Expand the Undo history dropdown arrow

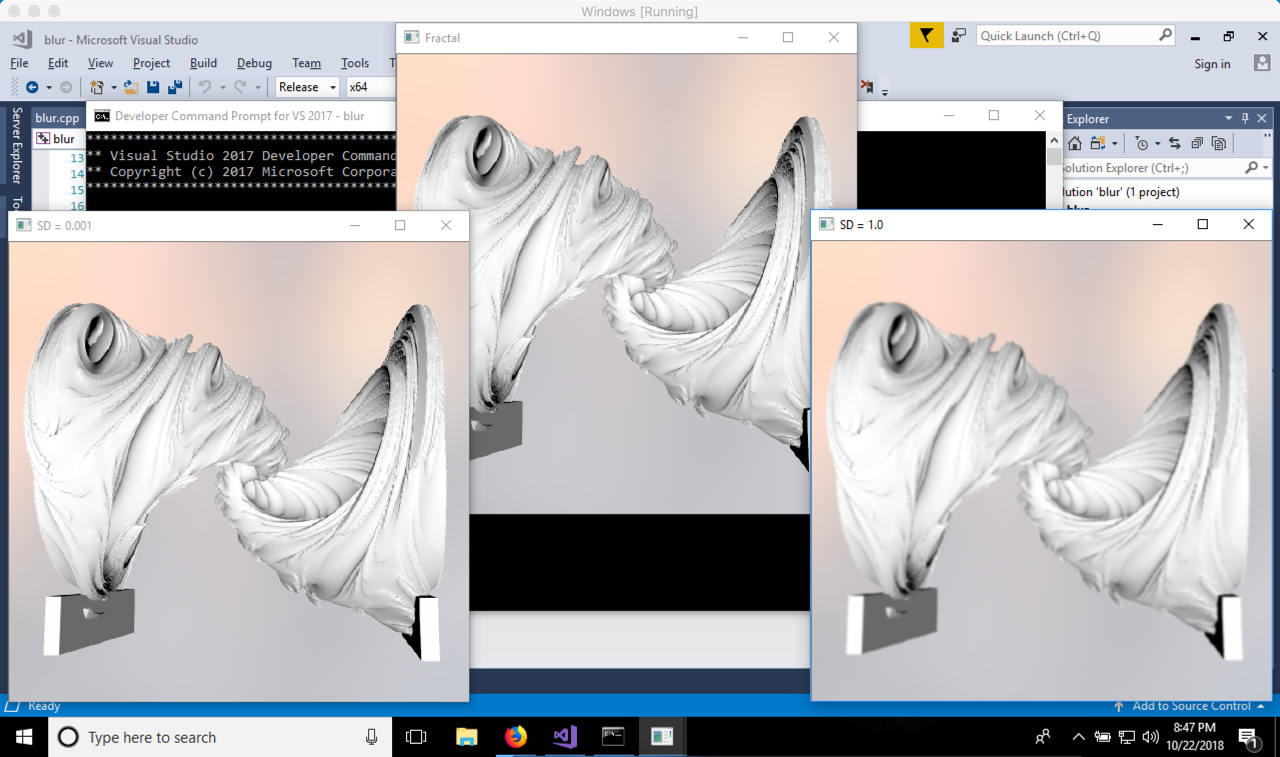[222, 87]
